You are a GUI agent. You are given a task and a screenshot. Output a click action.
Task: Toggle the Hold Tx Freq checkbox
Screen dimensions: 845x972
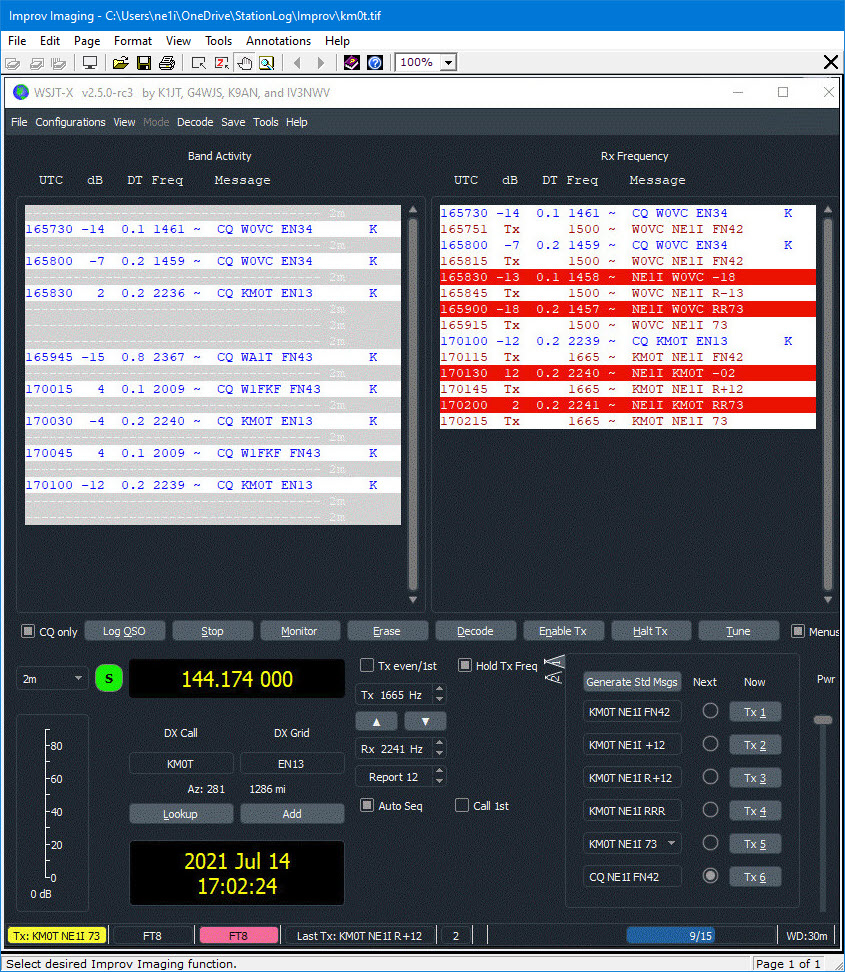465,666
